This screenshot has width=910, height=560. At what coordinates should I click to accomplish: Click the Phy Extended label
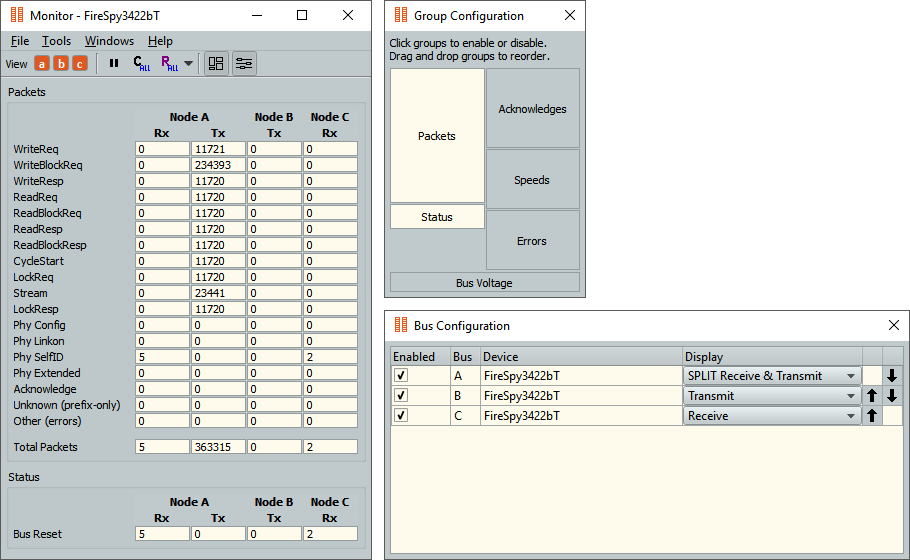tap(46, 373)
